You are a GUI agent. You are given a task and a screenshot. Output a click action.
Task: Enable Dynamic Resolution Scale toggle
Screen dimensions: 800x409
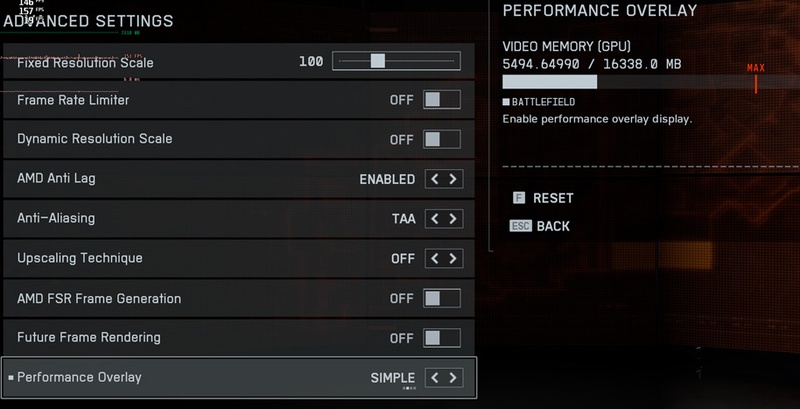click(x=442, y=139)
